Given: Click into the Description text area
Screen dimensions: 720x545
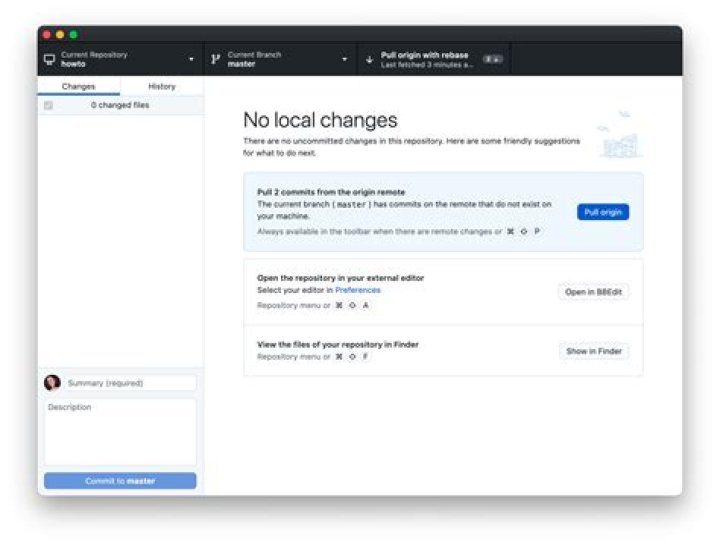Looking at the screenshot, I should (x=120, y=431).
